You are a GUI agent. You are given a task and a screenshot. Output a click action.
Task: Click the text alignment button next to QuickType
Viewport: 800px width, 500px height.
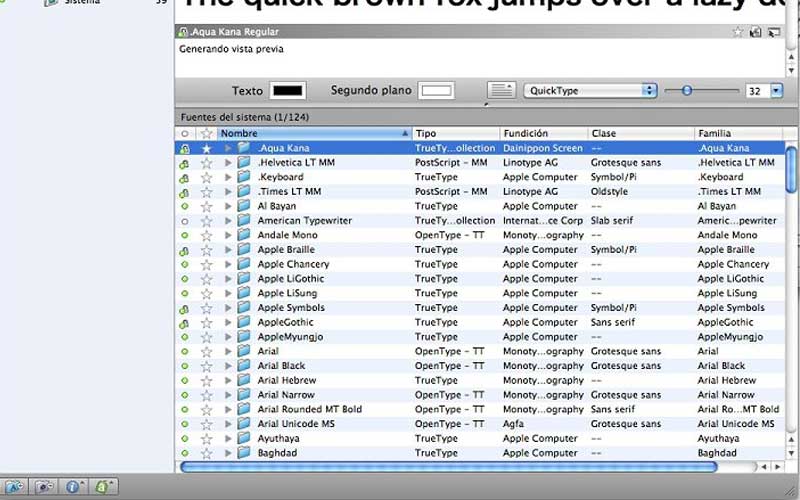502,90
